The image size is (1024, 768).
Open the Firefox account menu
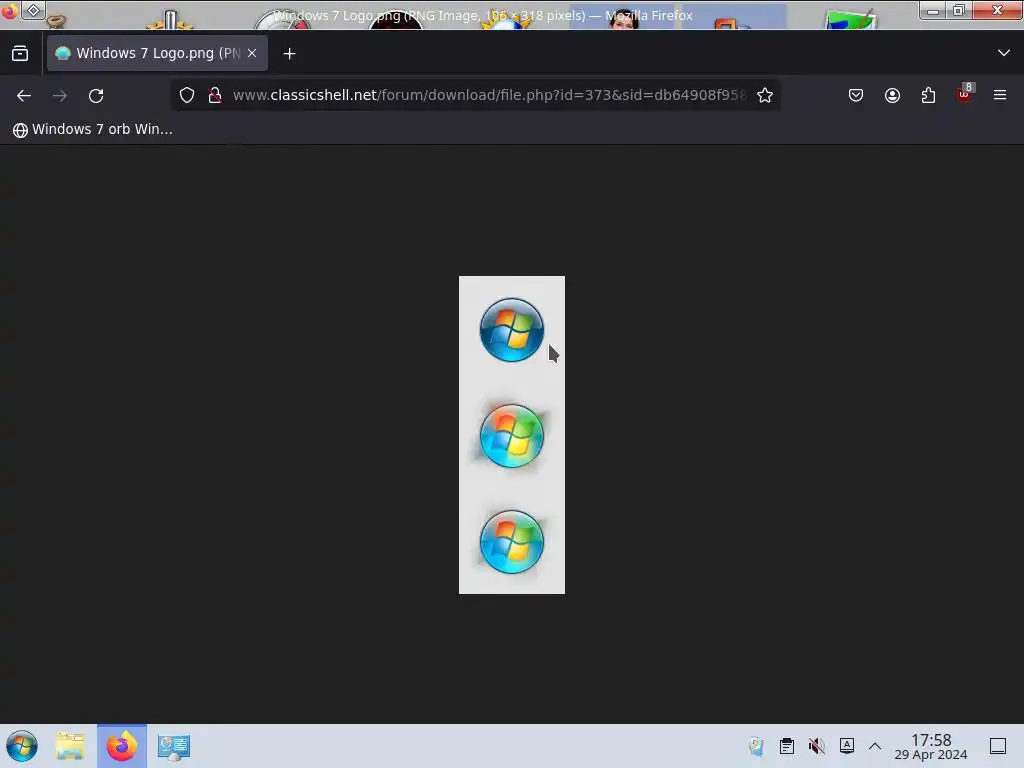coord(892,95)
